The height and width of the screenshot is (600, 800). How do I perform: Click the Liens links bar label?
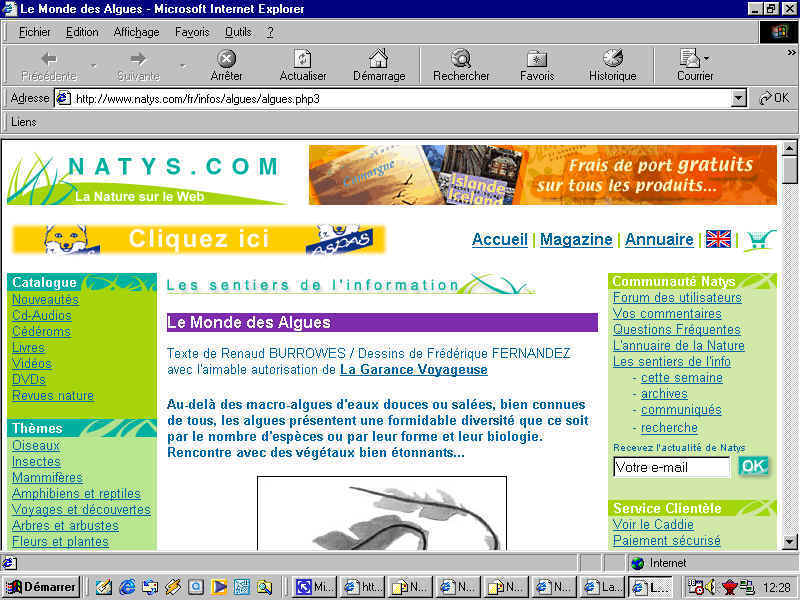click(23, 122)
